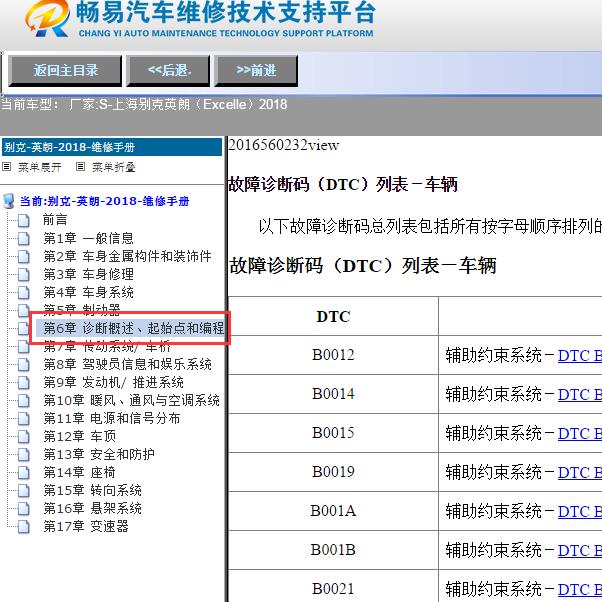The image size is (602, 602).
Task: Click the page icon beside 前言
Action: [x=24, y=220]
